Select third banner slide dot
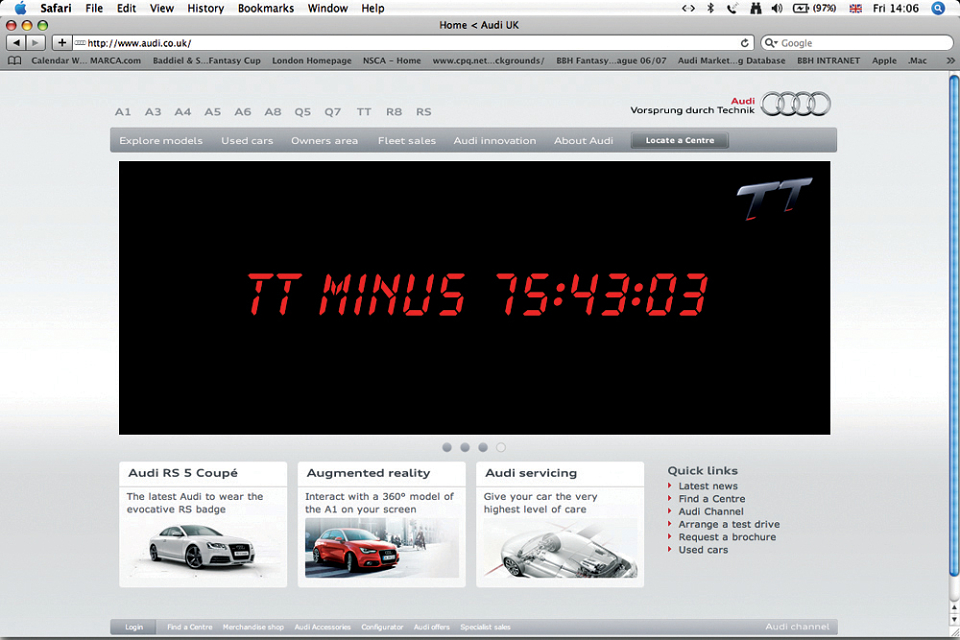The height and width of the screenshot is (640, 960). [483, 448]
